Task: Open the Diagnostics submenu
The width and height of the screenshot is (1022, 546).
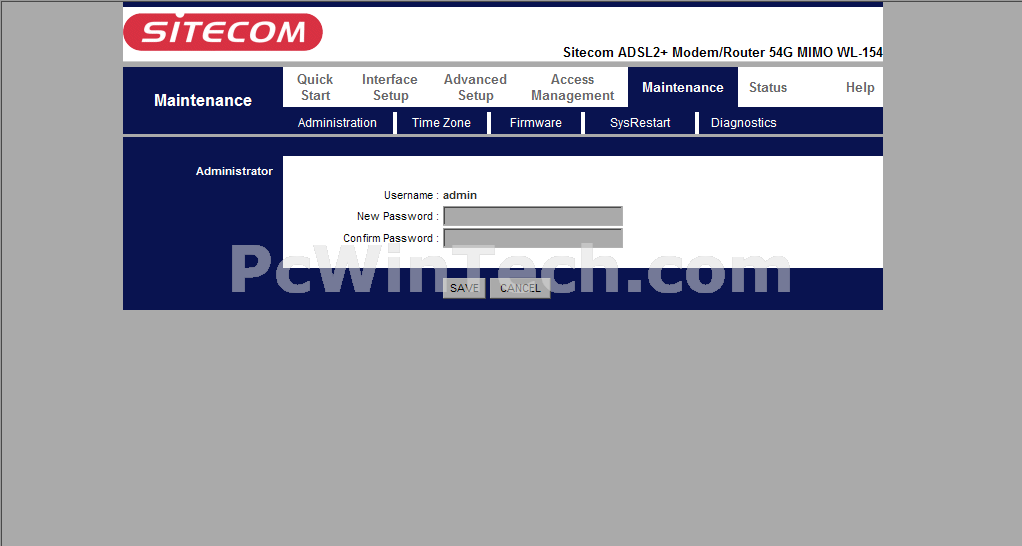Action: 744,122
